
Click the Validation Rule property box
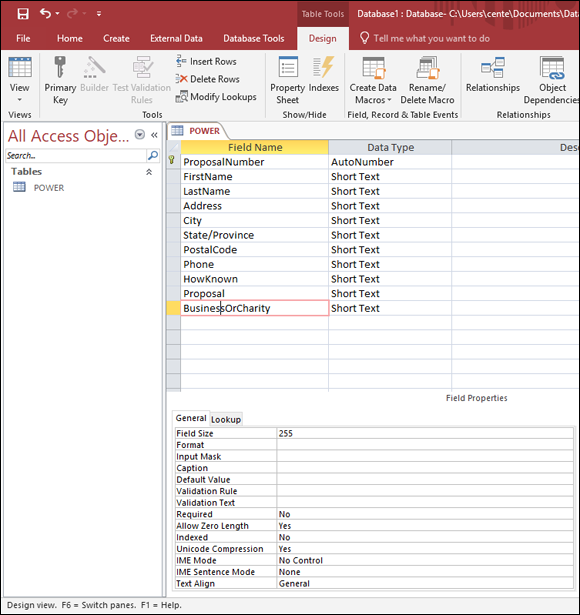click(425, 491)
